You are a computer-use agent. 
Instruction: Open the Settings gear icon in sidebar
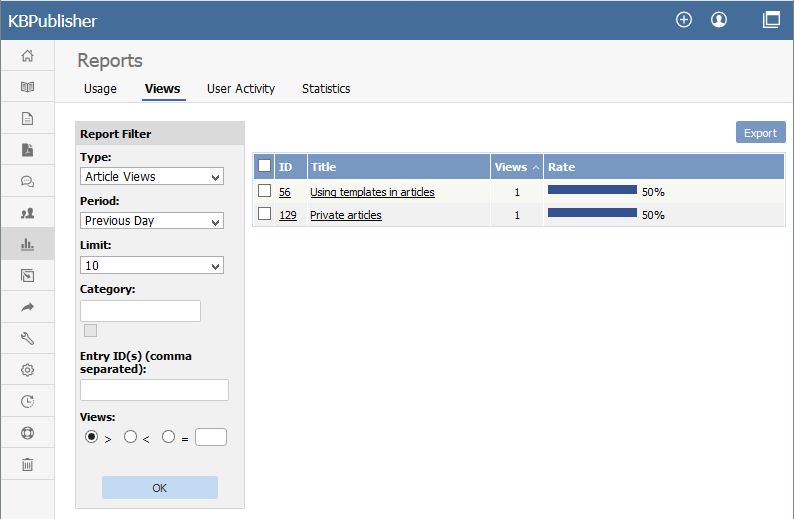pos(27,370)
